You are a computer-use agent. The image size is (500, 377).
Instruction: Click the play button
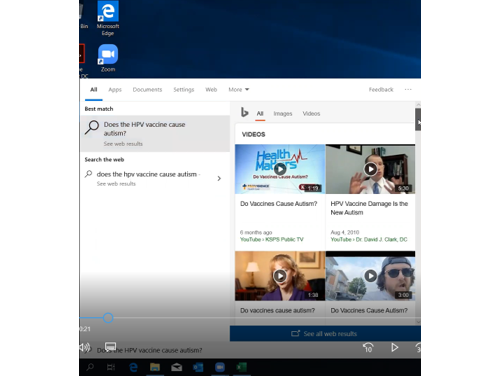click(x=394, y=348)
